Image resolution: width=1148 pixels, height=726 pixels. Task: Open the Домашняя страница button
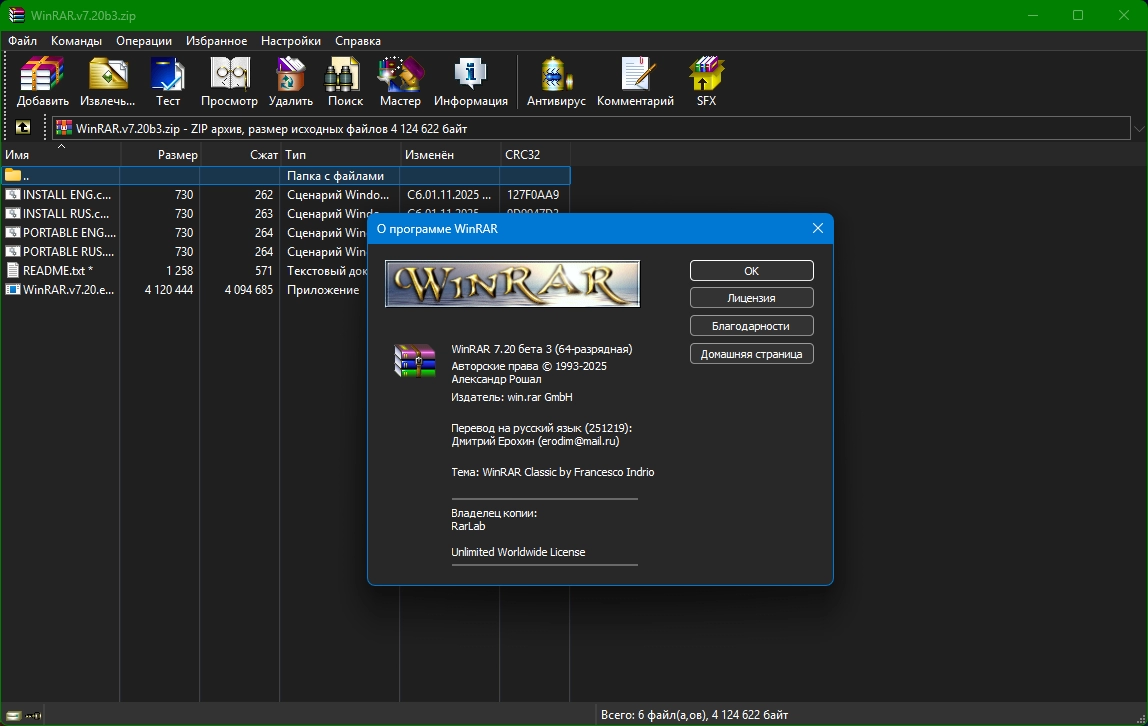tap(751, 354)
